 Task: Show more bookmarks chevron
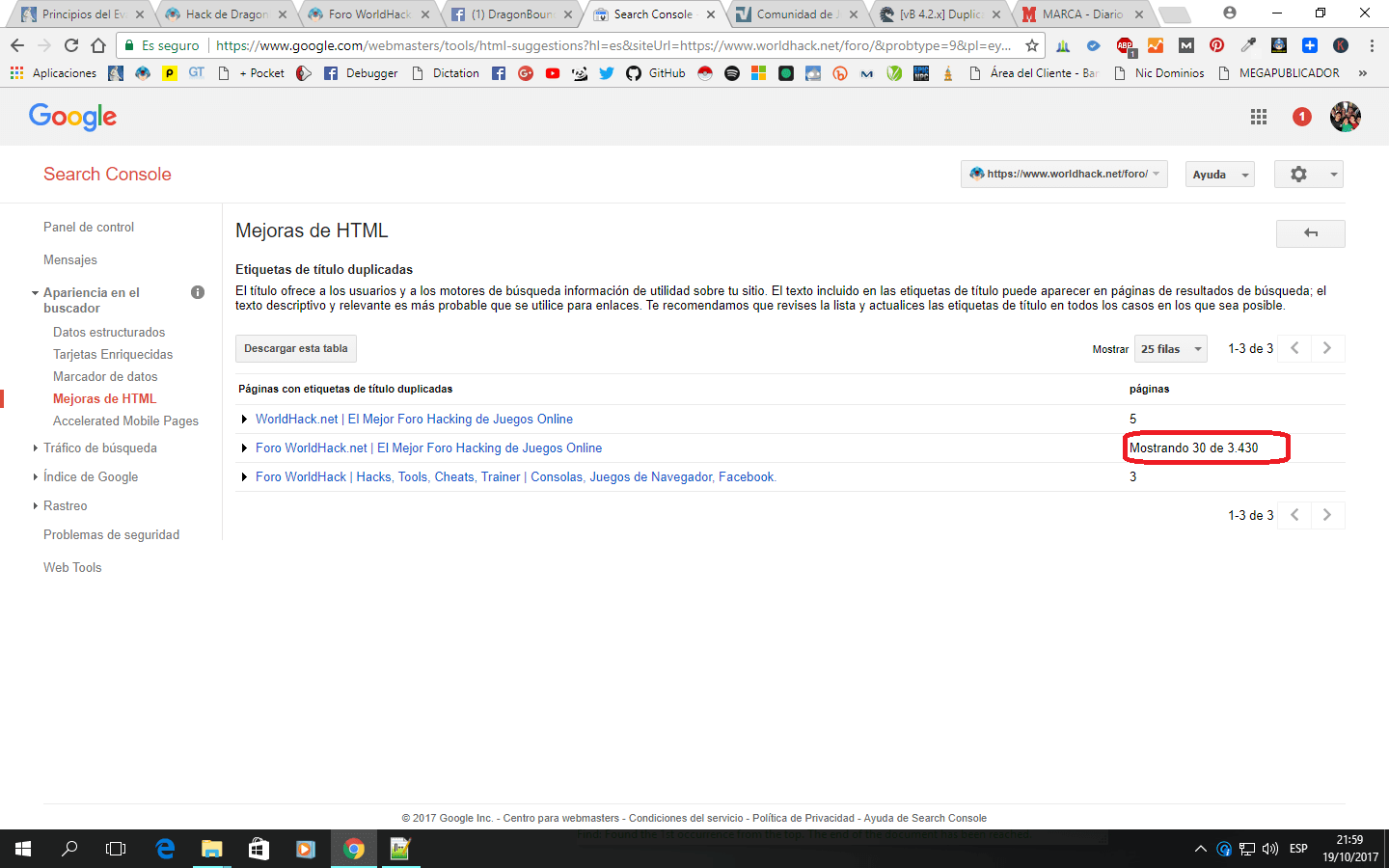pos(1363,73)
